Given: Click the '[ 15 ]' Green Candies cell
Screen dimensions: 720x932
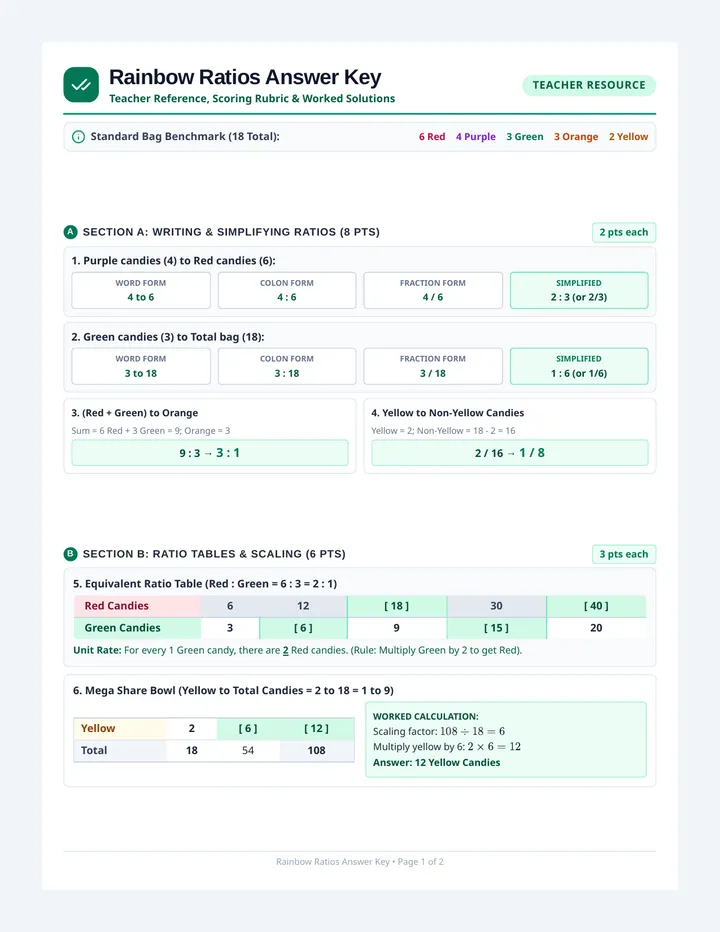Looking at the screenshot, I should pyautogui.click(x=496, y=628).
